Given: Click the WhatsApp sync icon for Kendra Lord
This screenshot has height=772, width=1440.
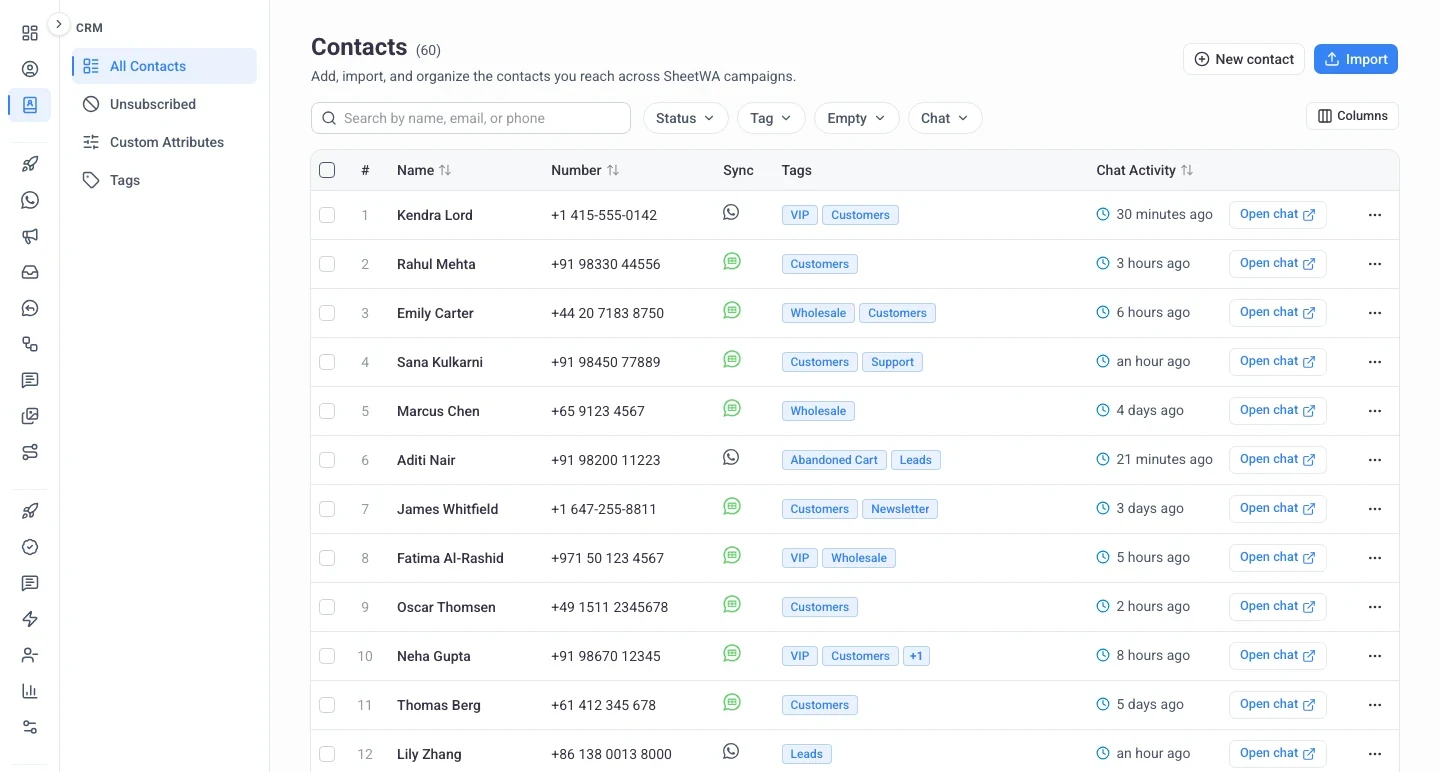Looking at the screenshot, I should click(x=731, y=212).
